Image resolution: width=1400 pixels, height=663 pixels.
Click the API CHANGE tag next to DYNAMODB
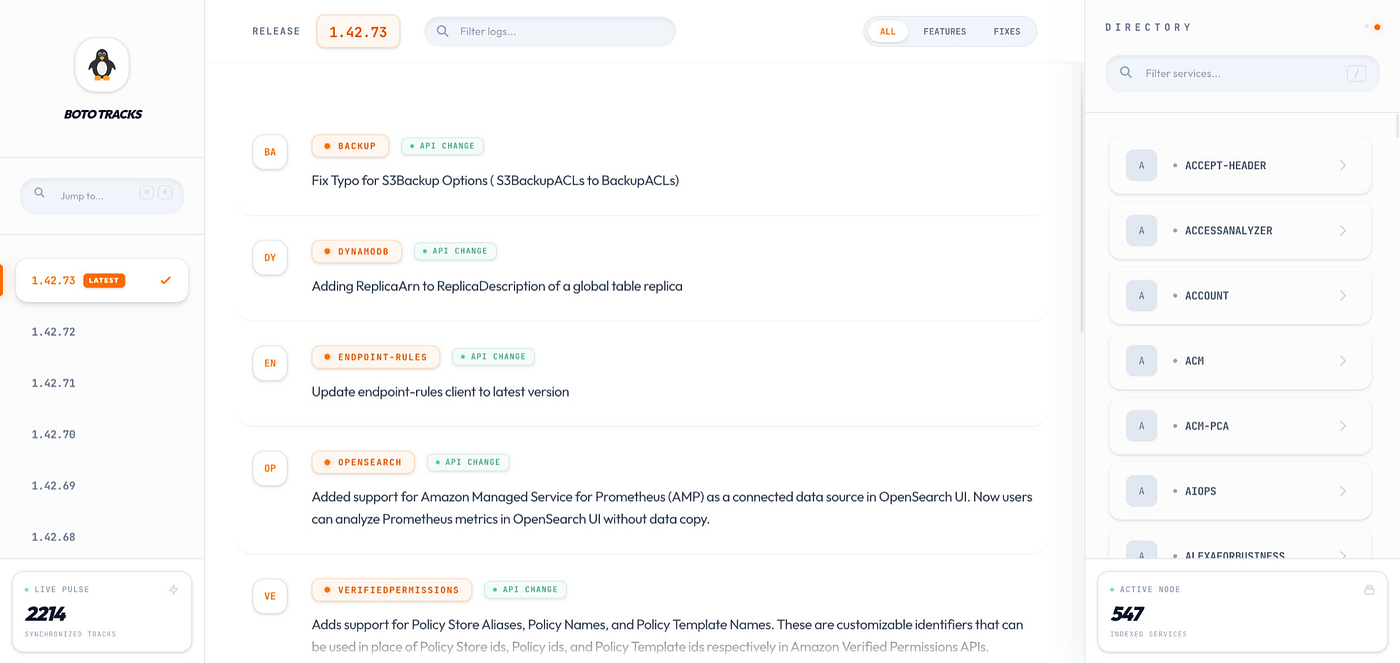click(455, 251)
